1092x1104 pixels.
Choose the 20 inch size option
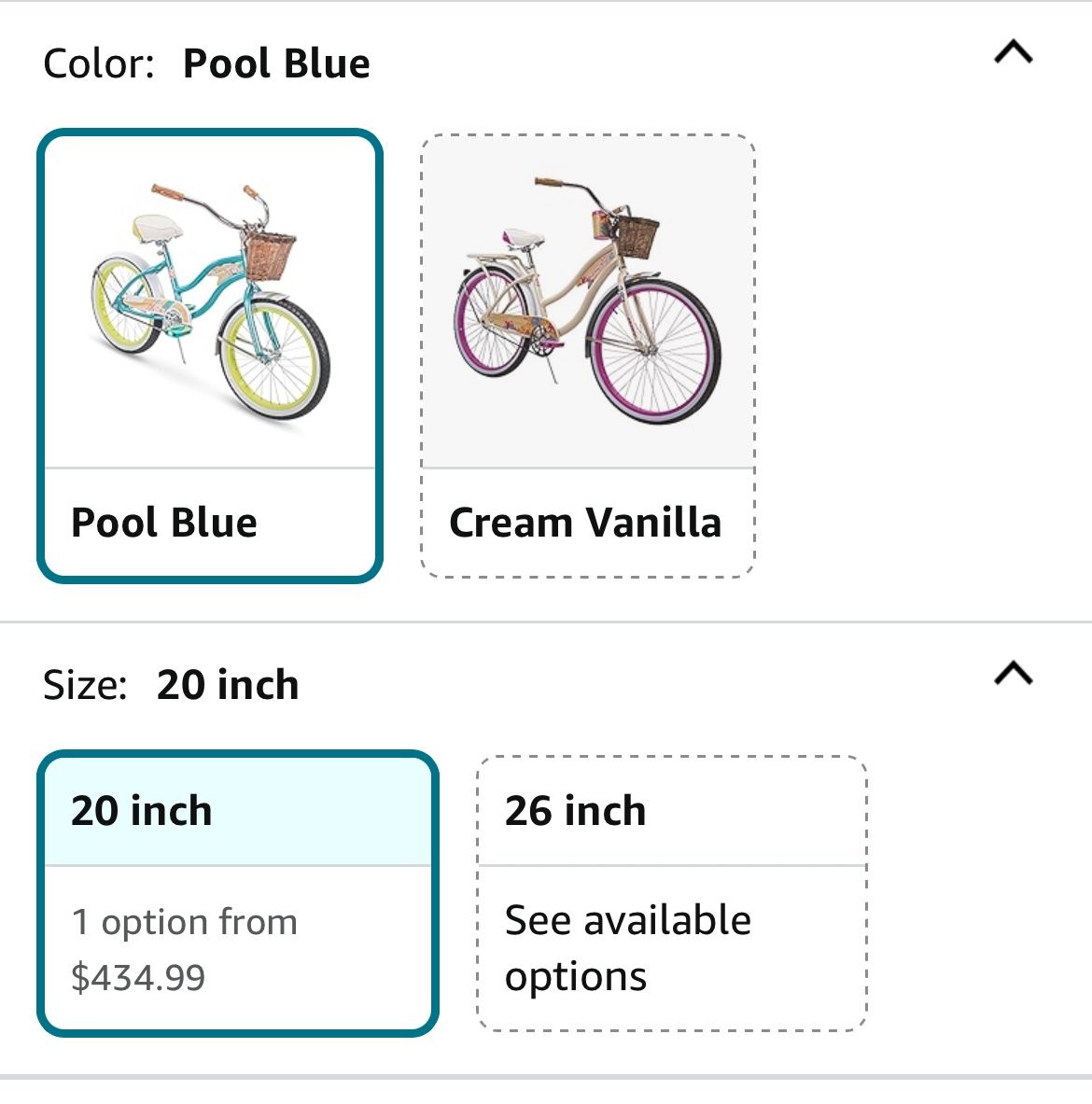point(142,811)
